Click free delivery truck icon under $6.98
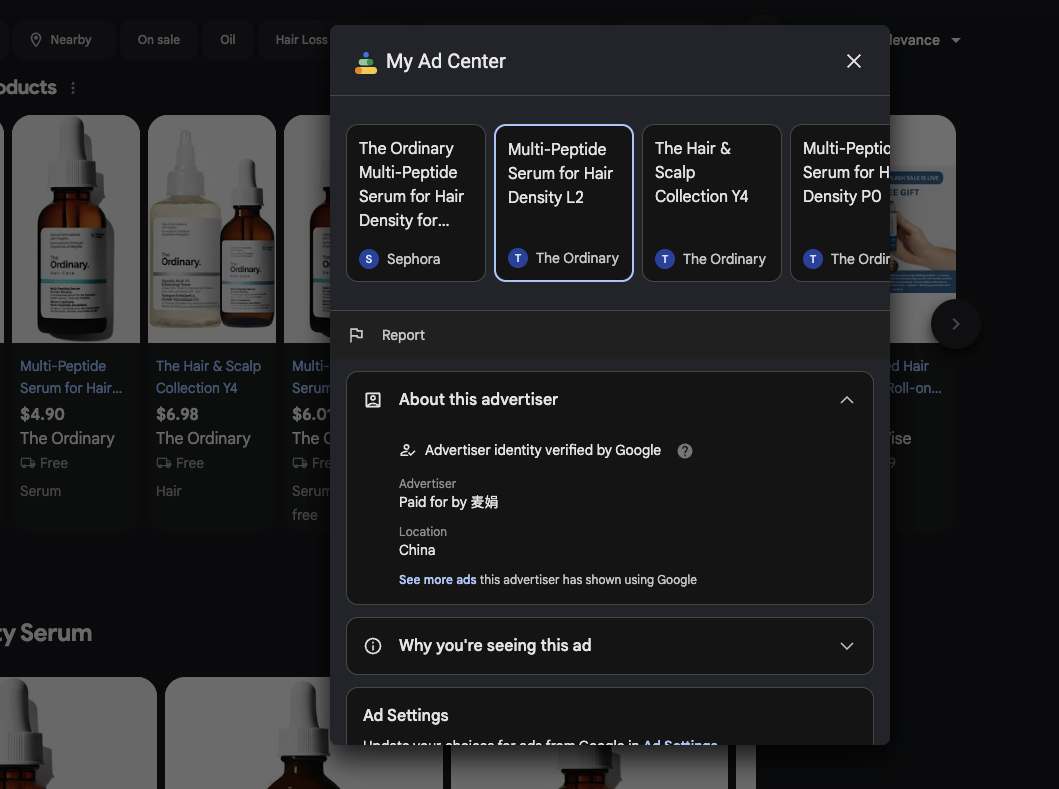 click(163, 463)
